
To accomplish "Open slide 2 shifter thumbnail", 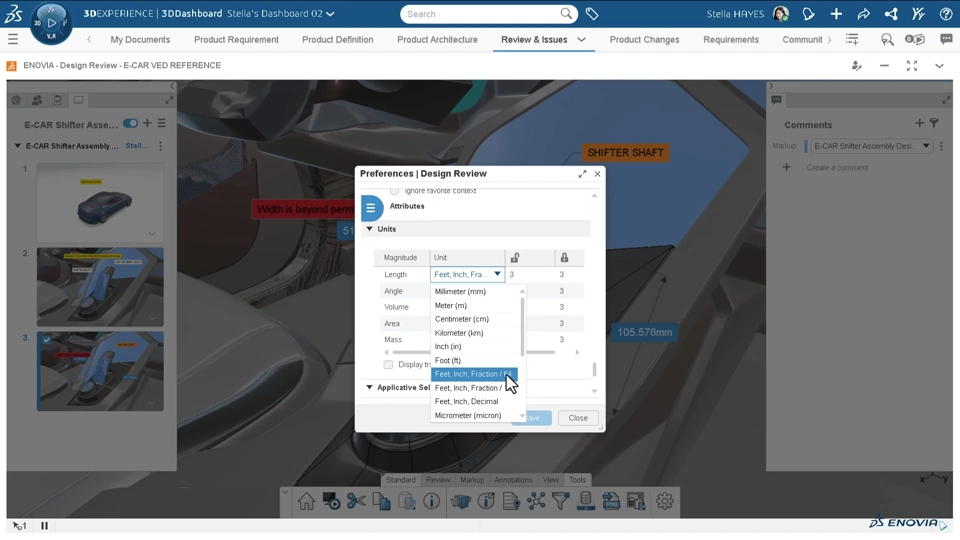I will click(100, 287).
